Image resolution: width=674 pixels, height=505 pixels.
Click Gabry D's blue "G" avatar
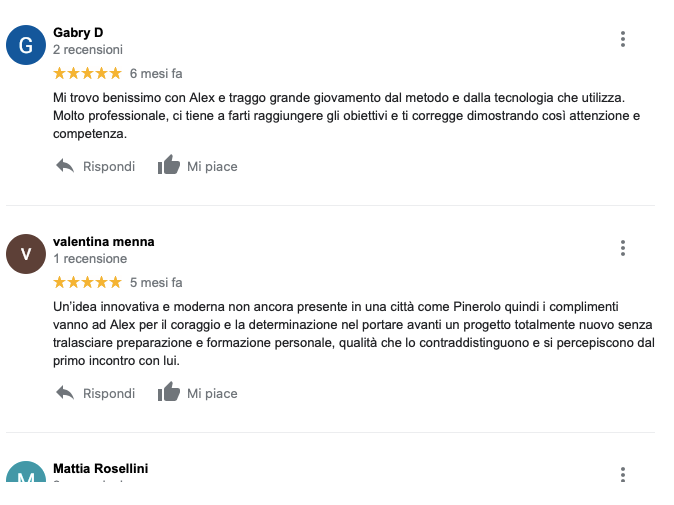(26, 45)
